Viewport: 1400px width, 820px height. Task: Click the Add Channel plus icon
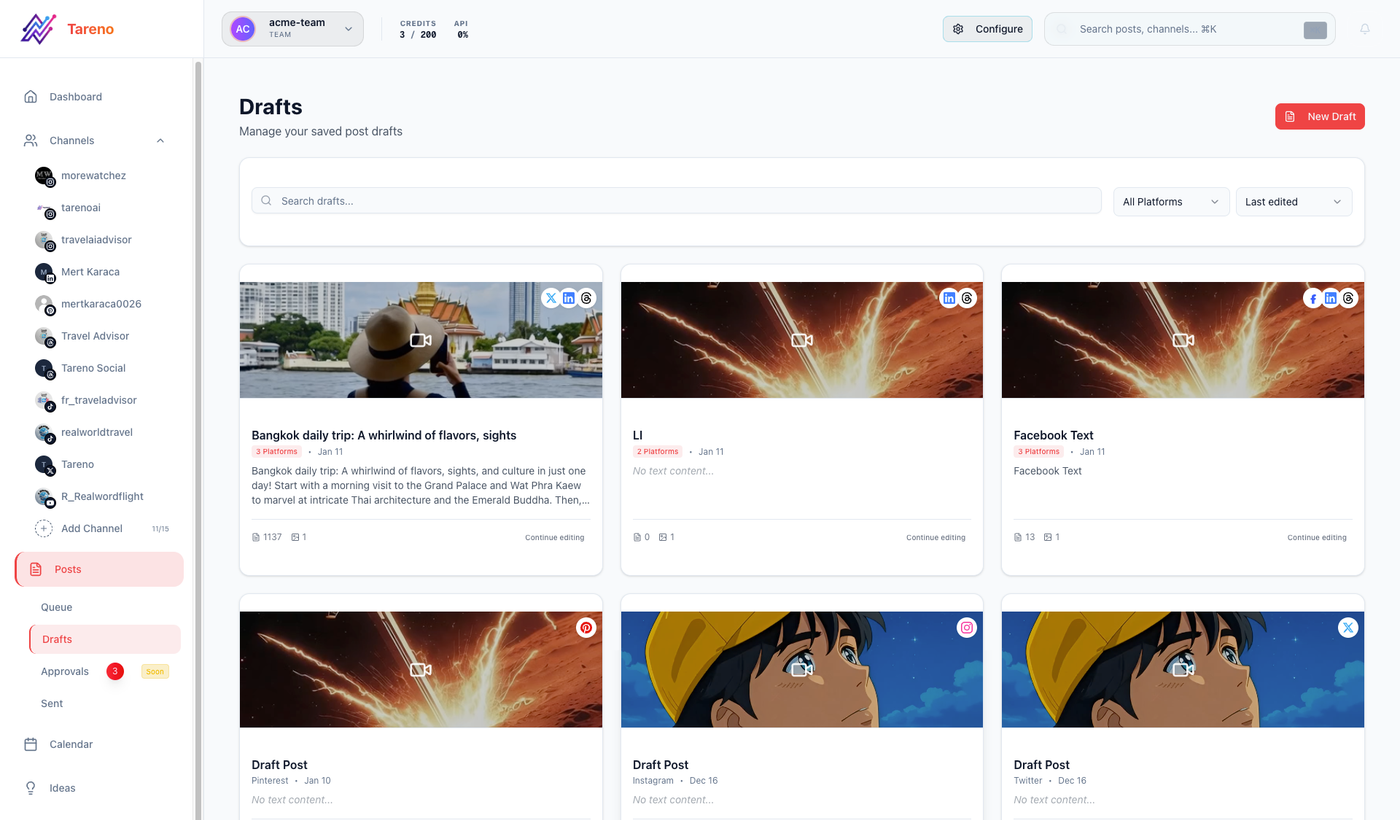44,528
